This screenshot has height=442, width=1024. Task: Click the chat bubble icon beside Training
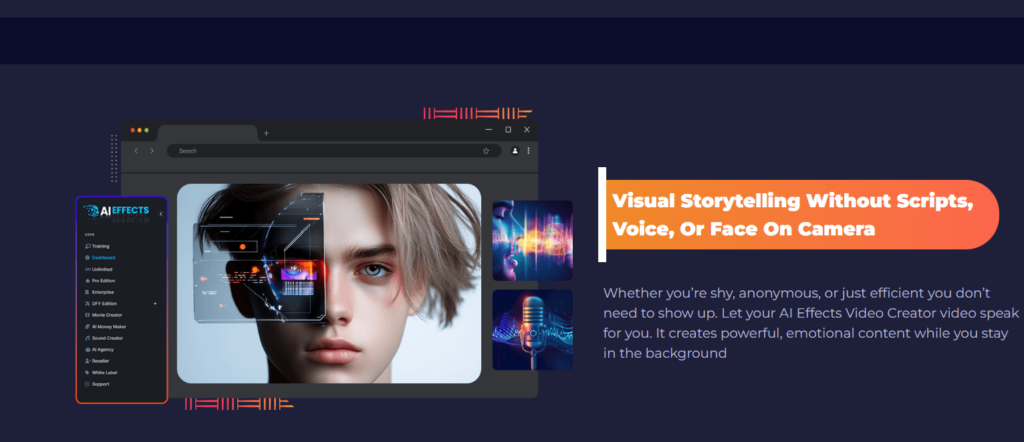click(x=88, y=246)
